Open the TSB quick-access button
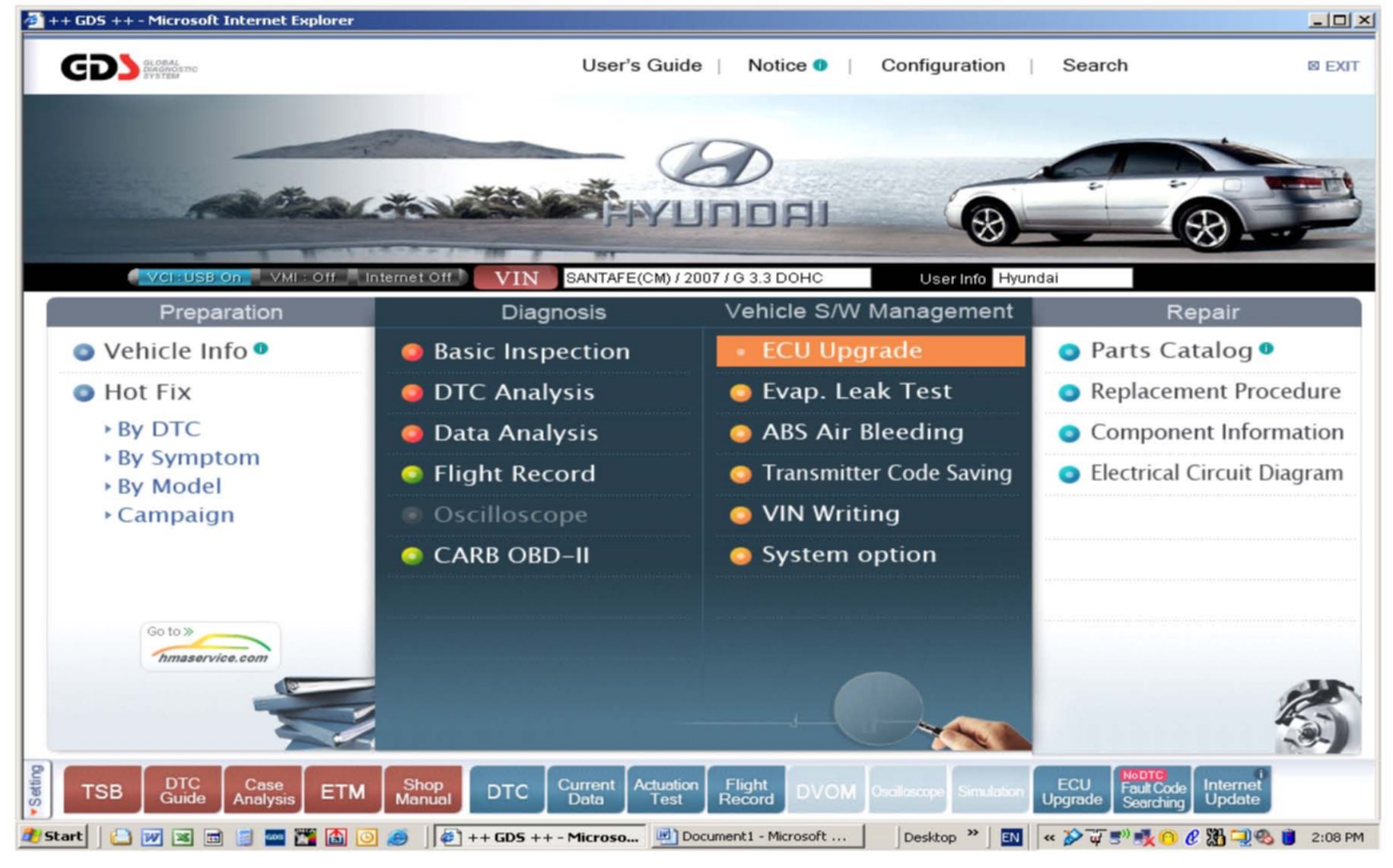The image size is (1393, 868). click(102, 791)
